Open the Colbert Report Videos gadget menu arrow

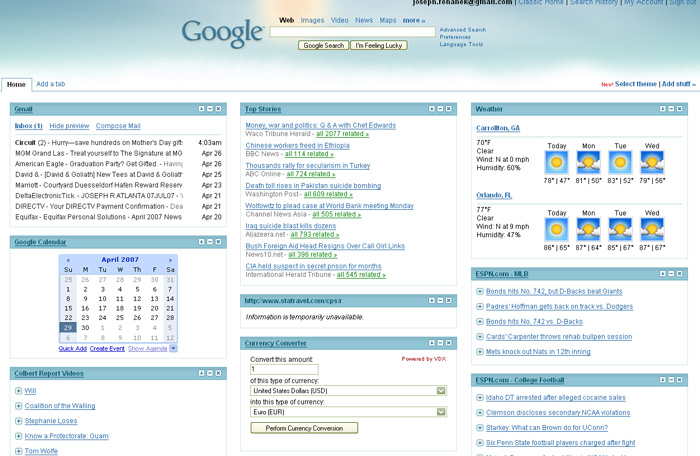[201, 373]
